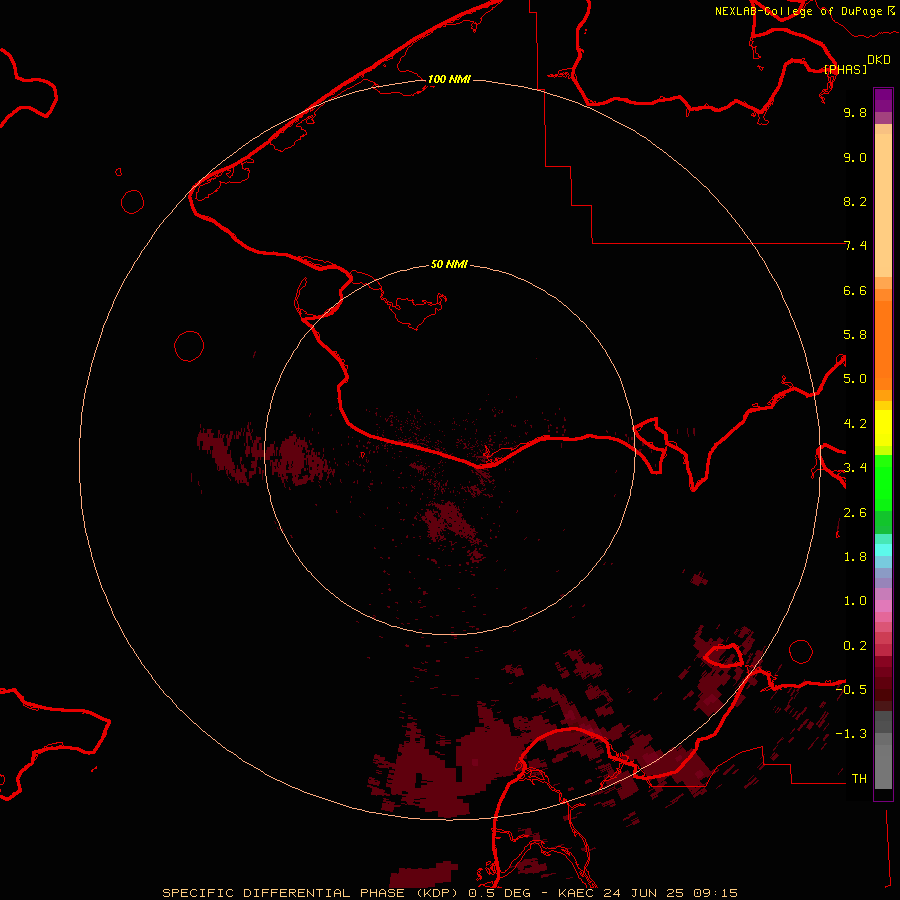Select the 100 NMI range ring label
Image resolution: width=900 pixels, height=900 pixels.
point(449,79)
